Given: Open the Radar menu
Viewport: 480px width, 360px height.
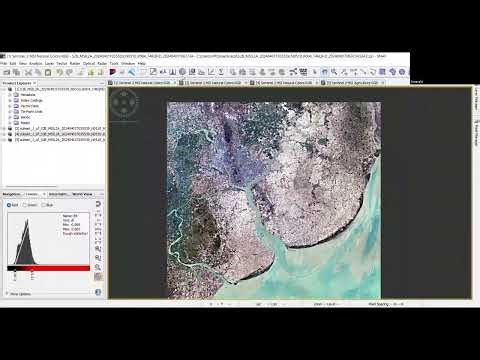Looking at the screenshot, I should coord(102,63).
